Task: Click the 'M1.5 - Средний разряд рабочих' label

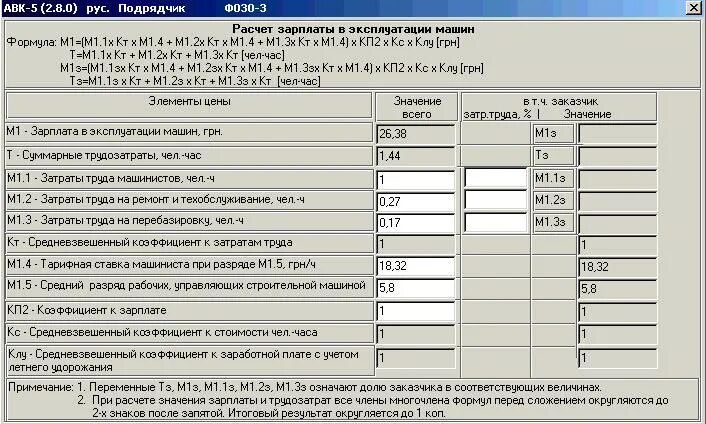Action: (190, 287)
